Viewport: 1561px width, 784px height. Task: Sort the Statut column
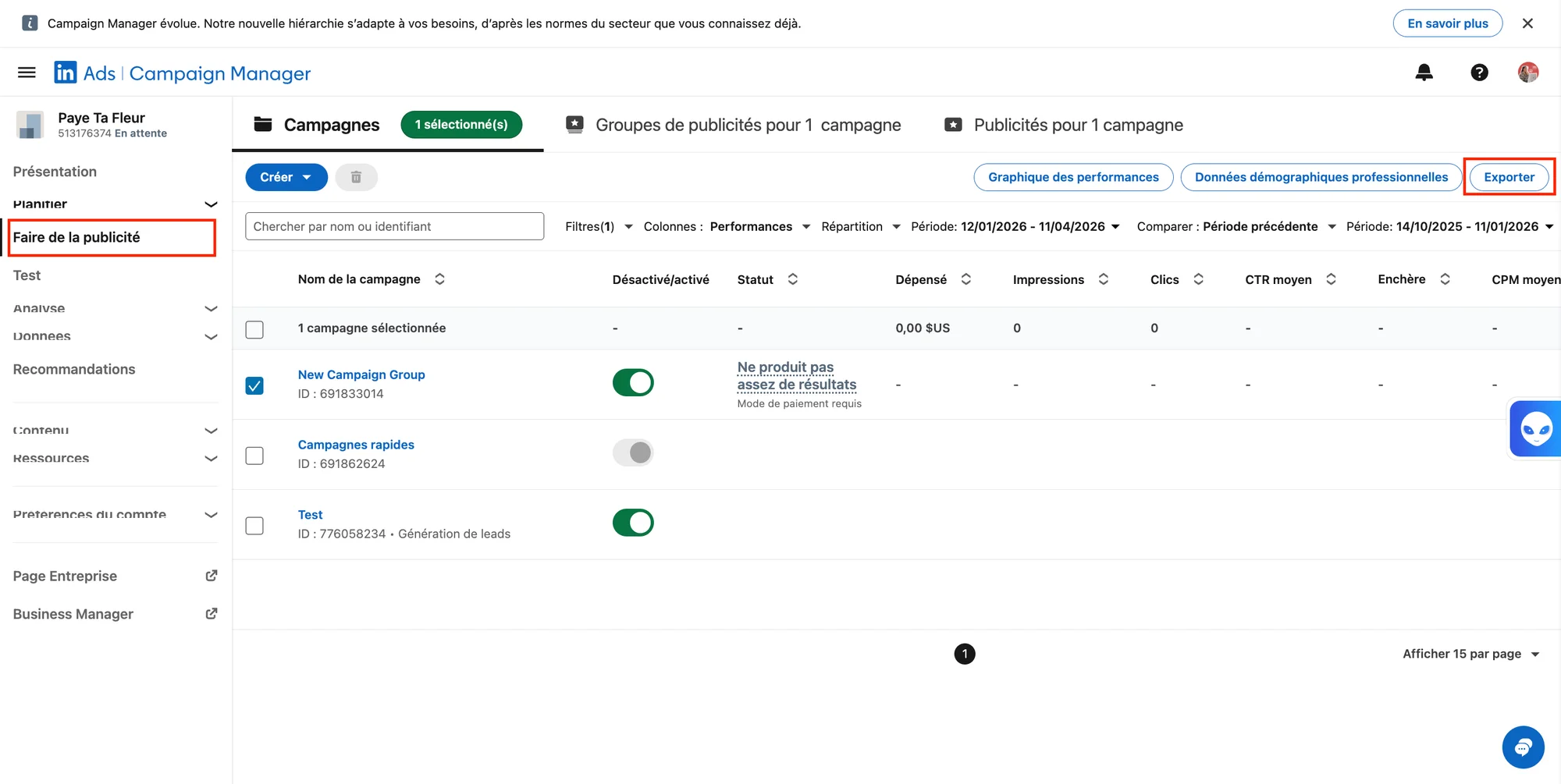(792, 279)
